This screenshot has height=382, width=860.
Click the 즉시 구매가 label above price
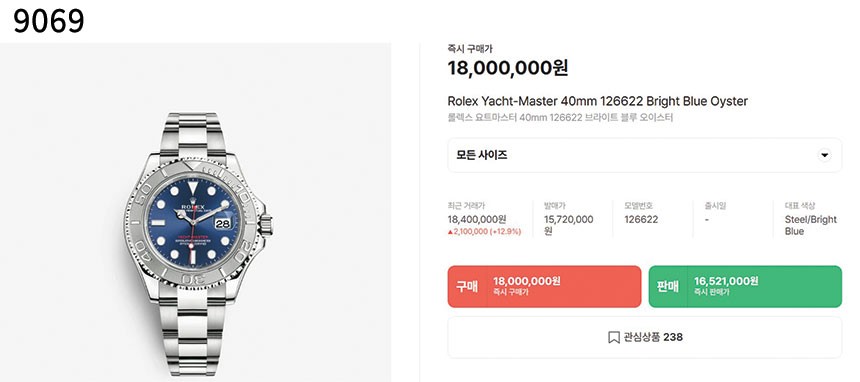[469, 49]
